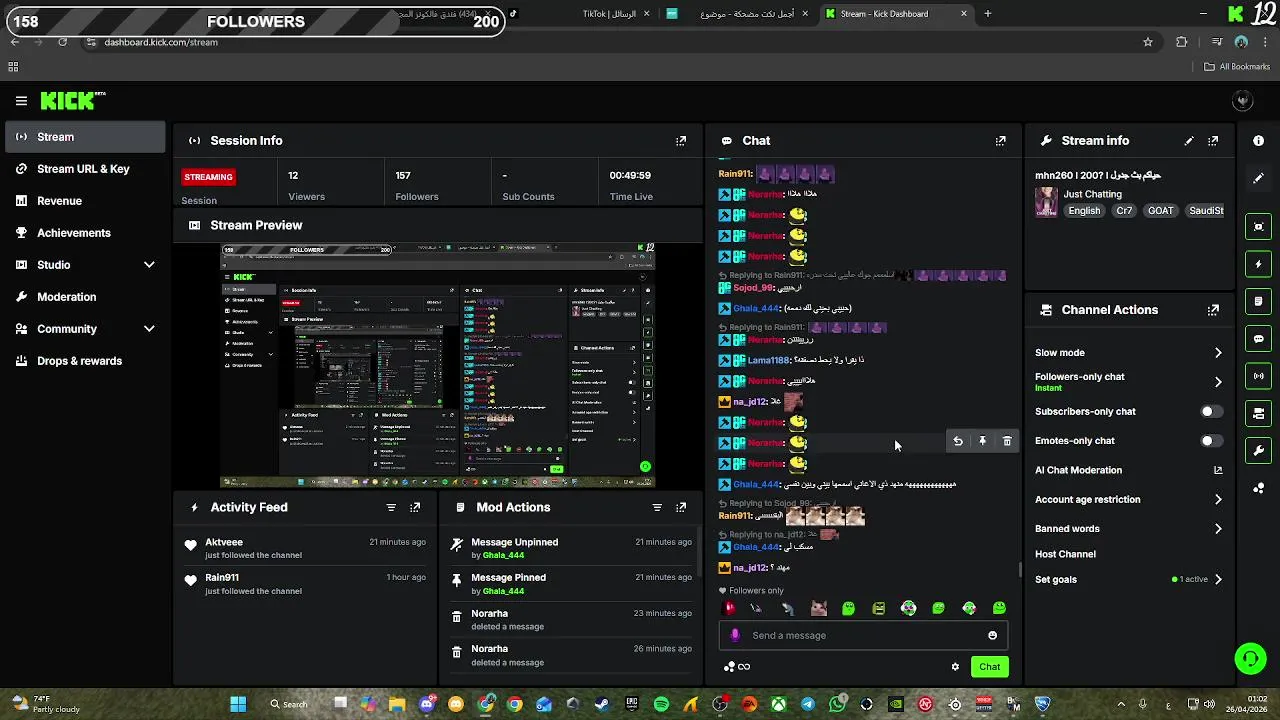Viewport: 1280px width, 720px height.
Task: Edit stream info with the pencil icon
Action: pyautogui.click(x=1189, y=141)
